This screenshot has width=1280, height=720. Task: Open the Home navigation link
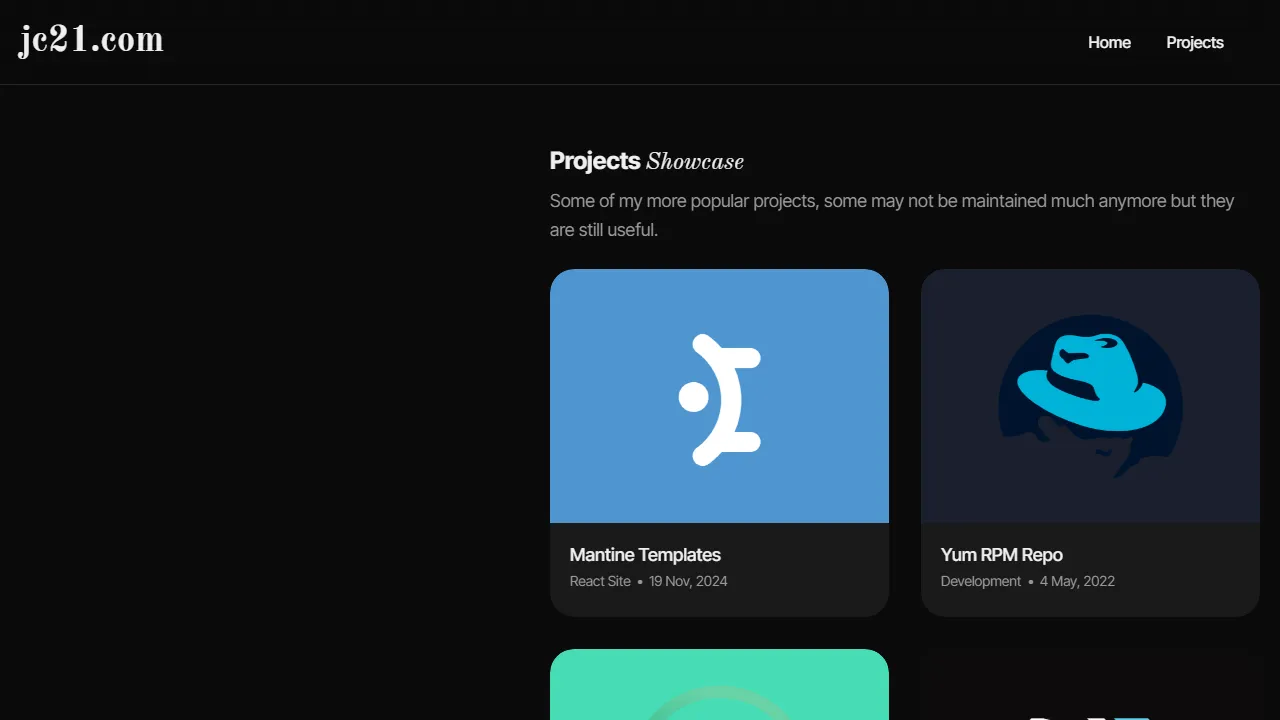1109,42
